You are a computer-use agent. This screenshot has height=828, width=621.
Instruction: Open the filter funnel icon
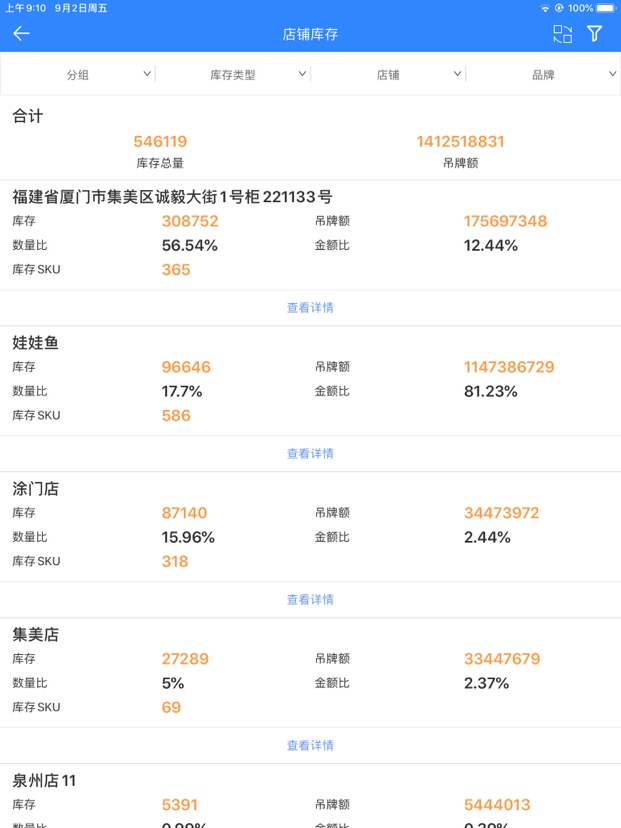click(x=595, y=34)
